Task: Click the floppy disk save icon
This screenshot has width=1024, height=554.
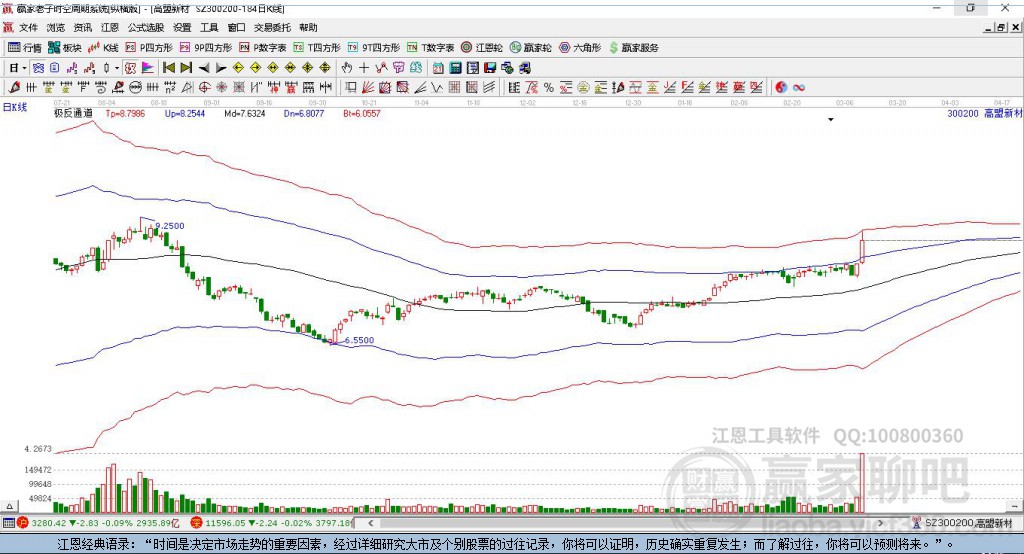Action: pos(490,67)
